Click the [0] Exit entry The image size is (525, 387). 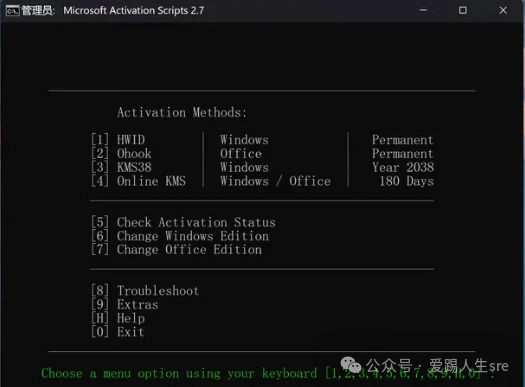118,332
